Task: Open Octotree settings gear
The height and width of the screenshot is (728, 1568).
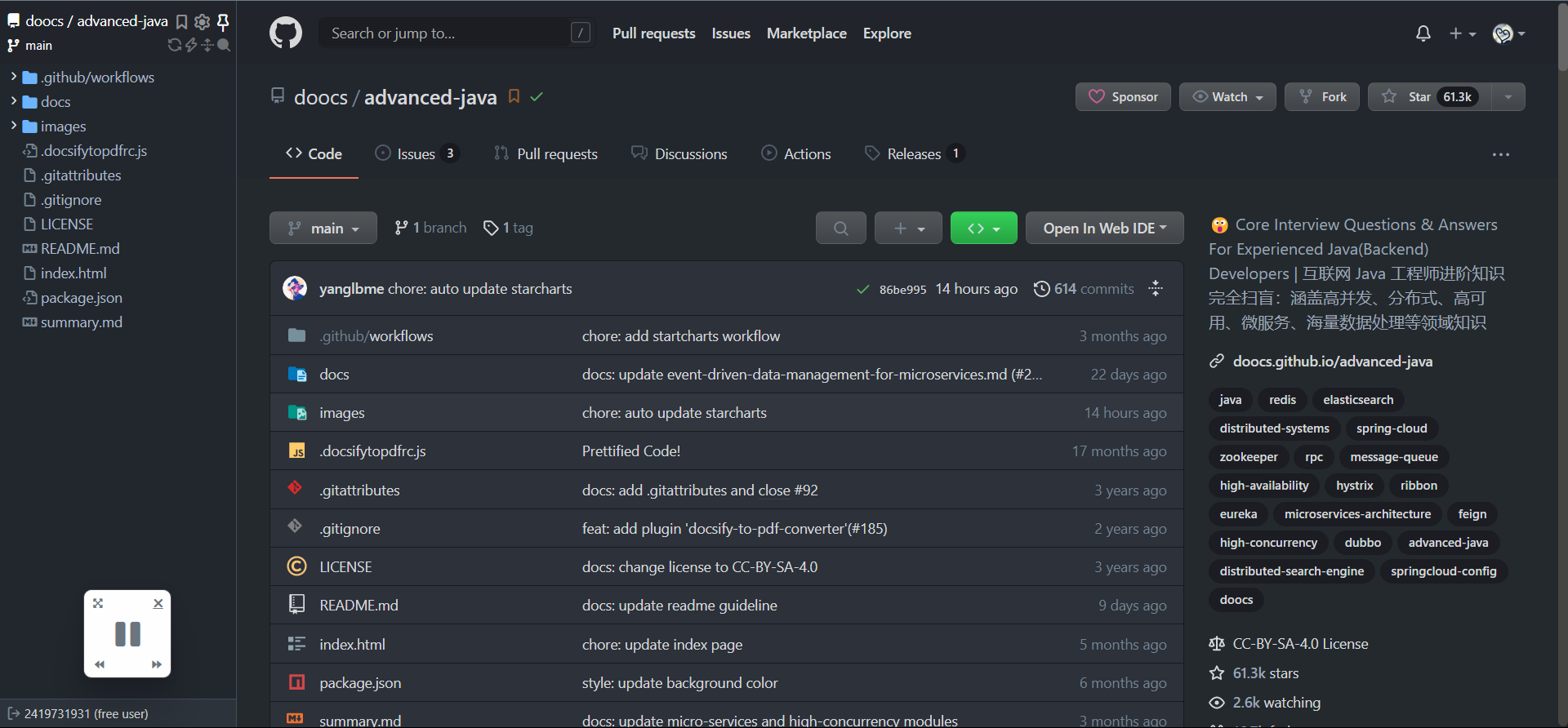Action: click(202, 22)
